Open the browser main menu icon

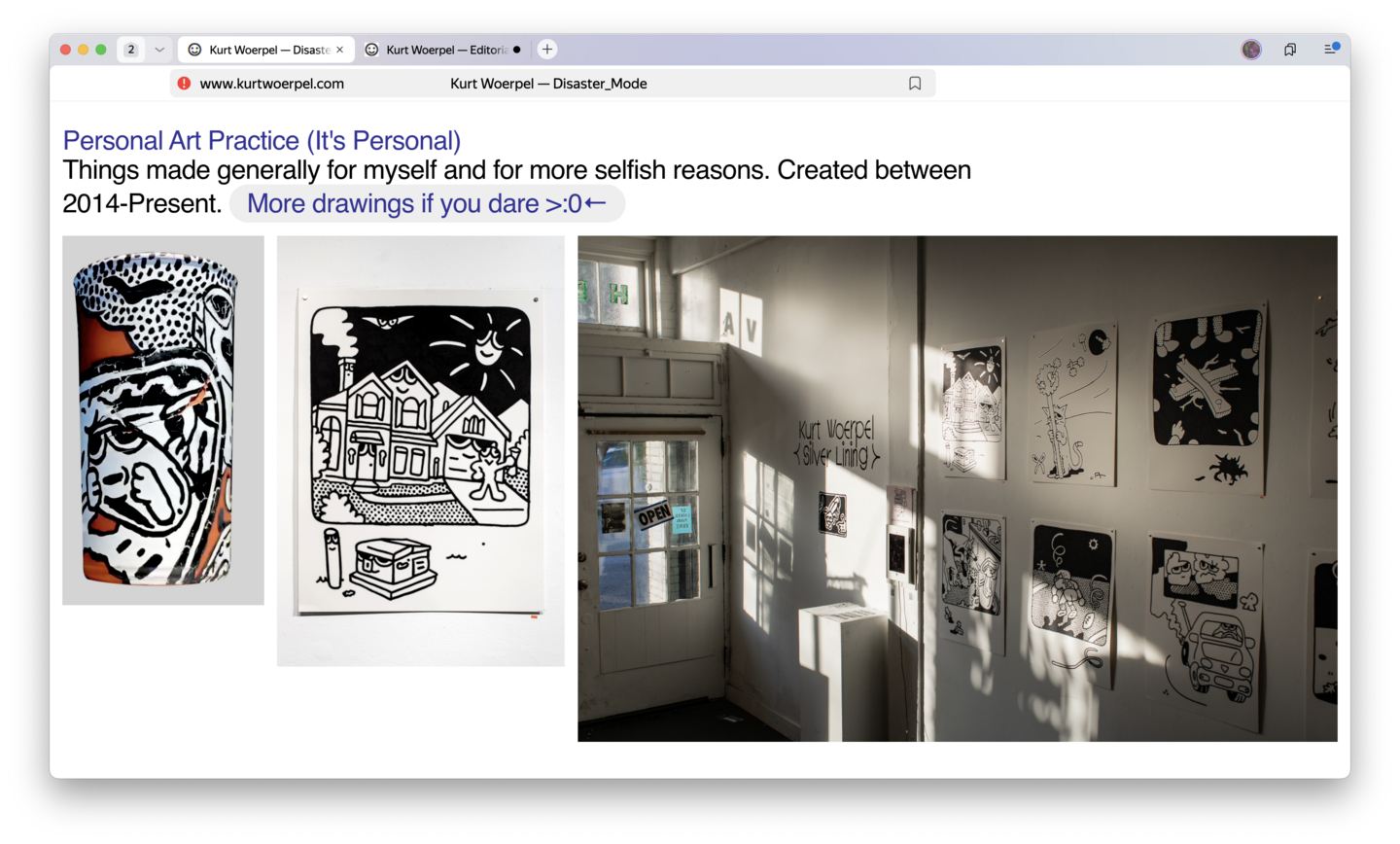[x=1331, y=49]
